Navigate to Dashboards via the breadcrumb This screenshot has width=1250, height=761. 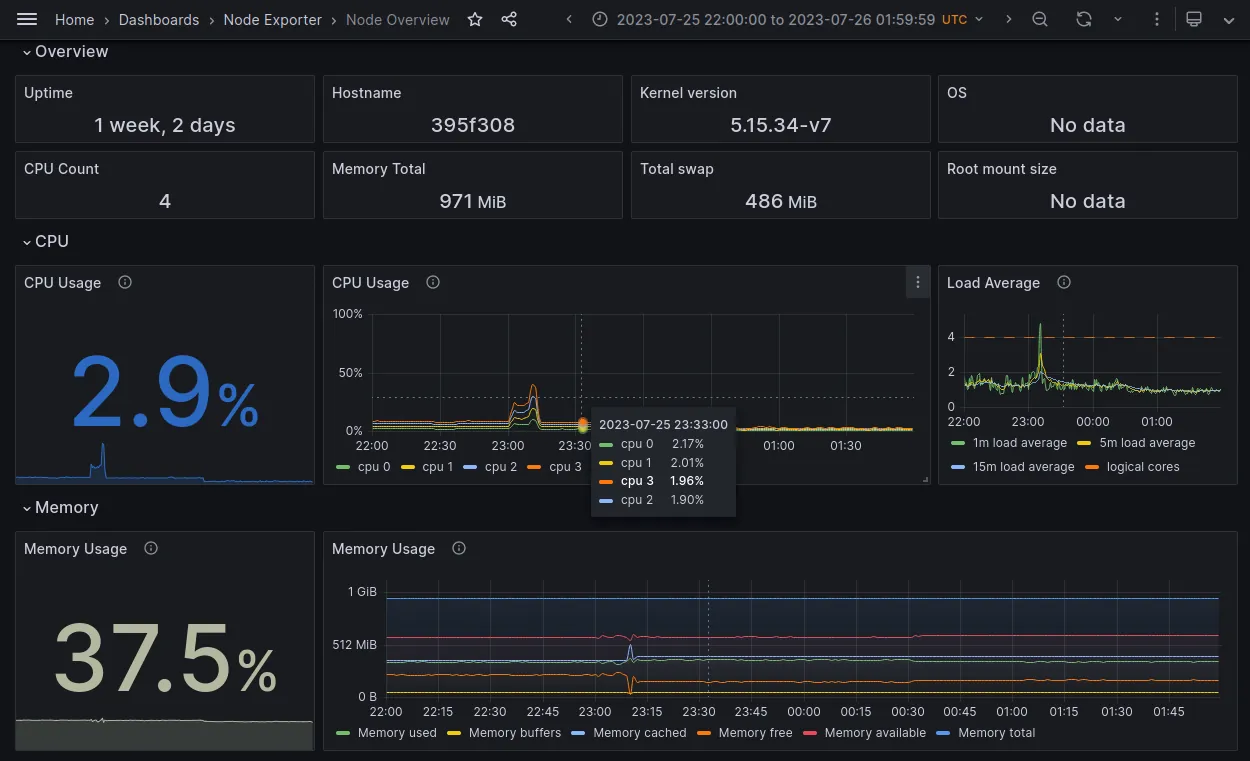159,19
